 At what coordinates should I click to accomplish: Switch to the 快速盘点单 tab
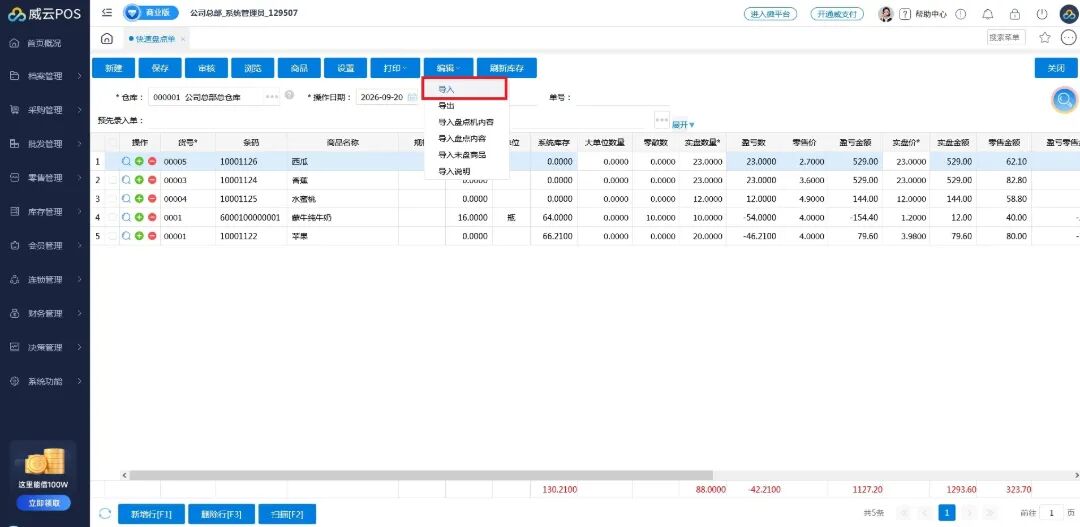click(154, 39)
